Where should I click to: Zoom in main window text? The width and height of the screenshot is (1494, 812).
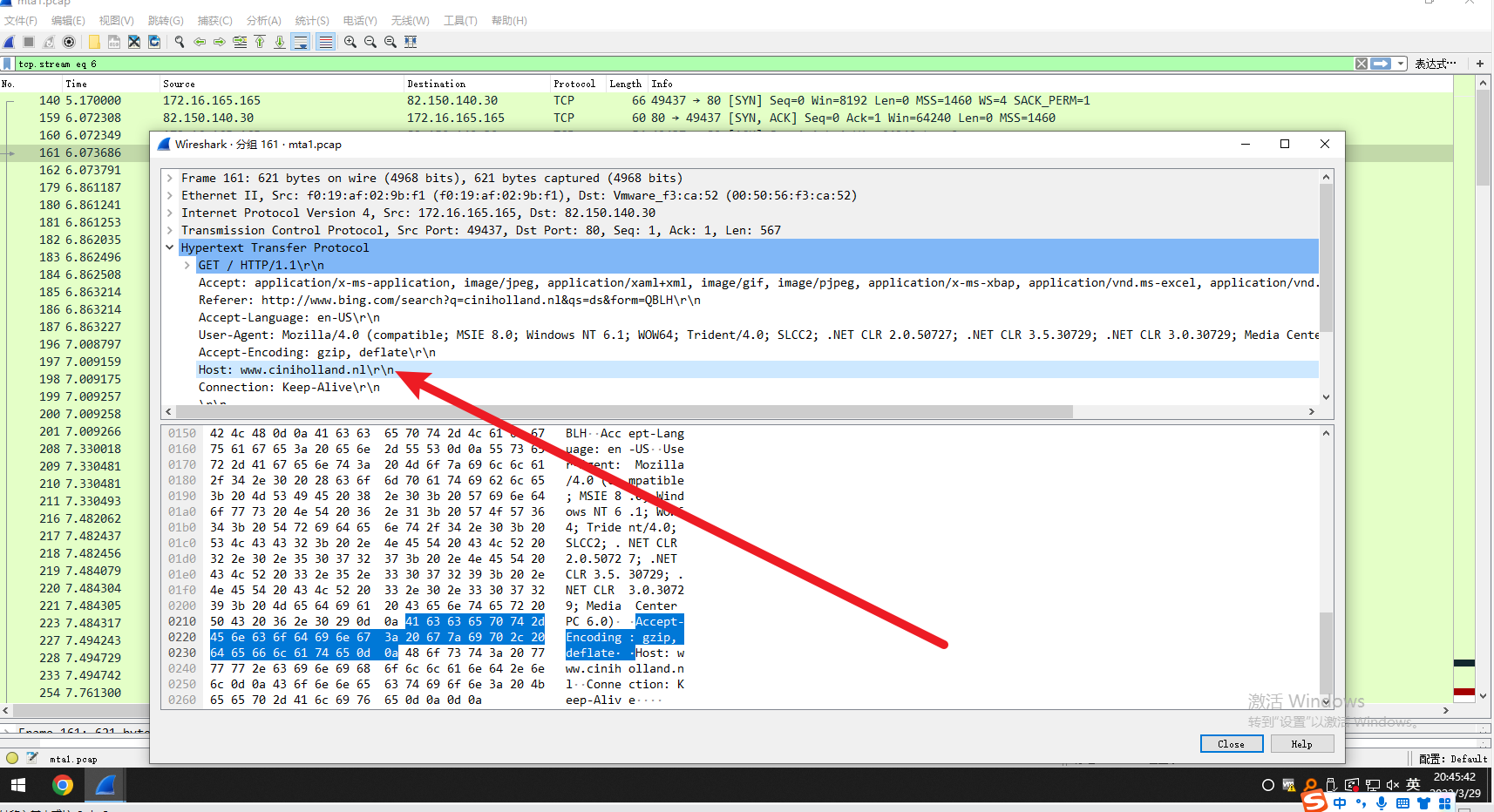(x=350, y=42)
